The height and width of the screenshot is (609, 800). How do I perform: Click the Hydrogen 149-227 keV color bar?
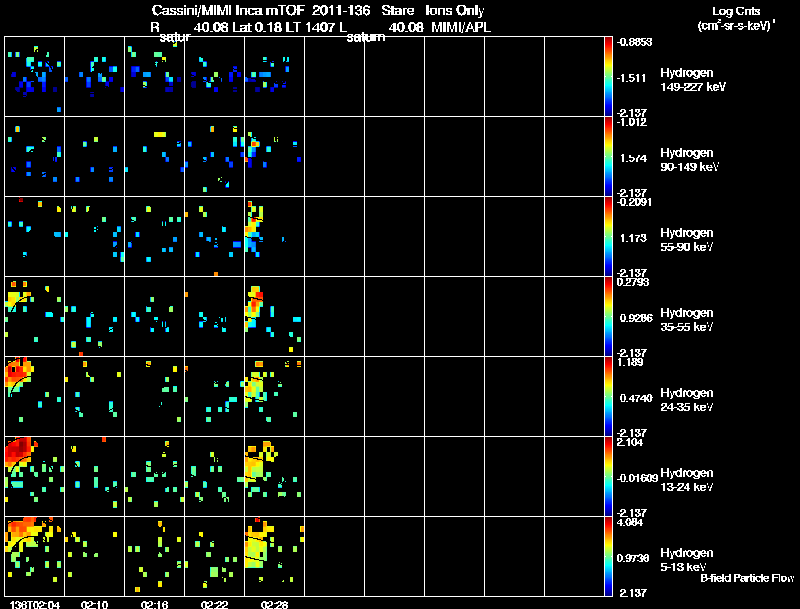pyautogui.click(x=608, y=77)
